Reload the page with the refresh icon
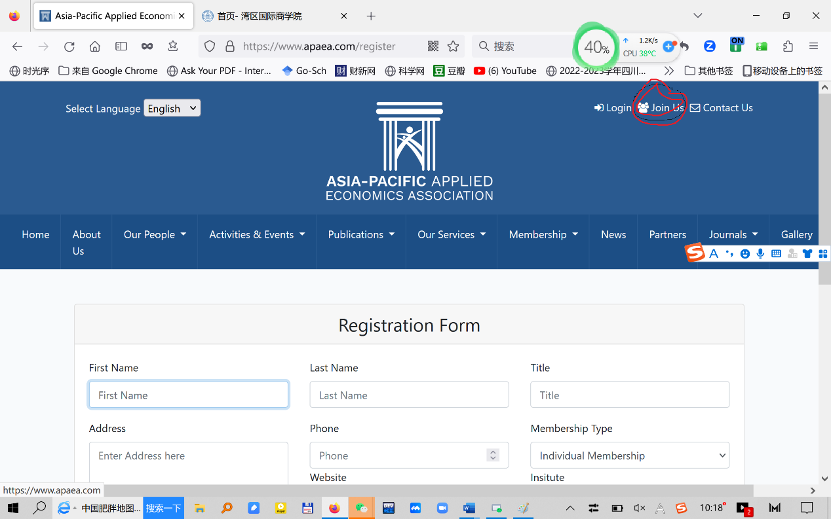Viewport: 832px width, 520px height. [x=69, y=46]
